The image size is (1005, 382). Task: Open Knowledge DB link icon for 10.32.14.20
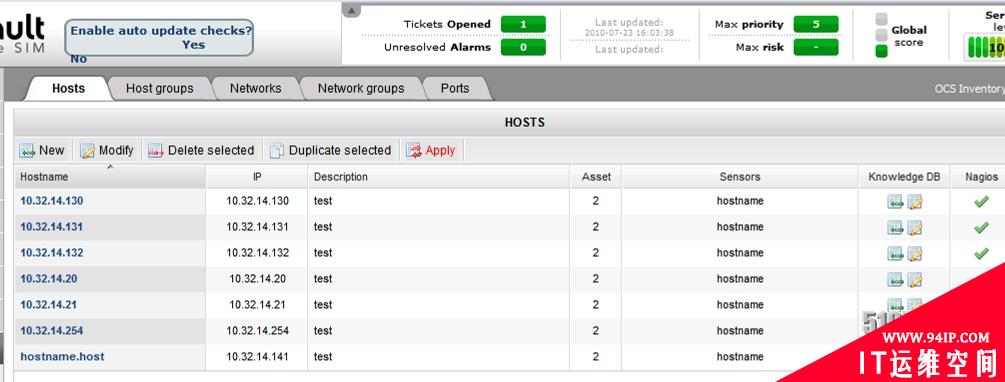[895, 279]
